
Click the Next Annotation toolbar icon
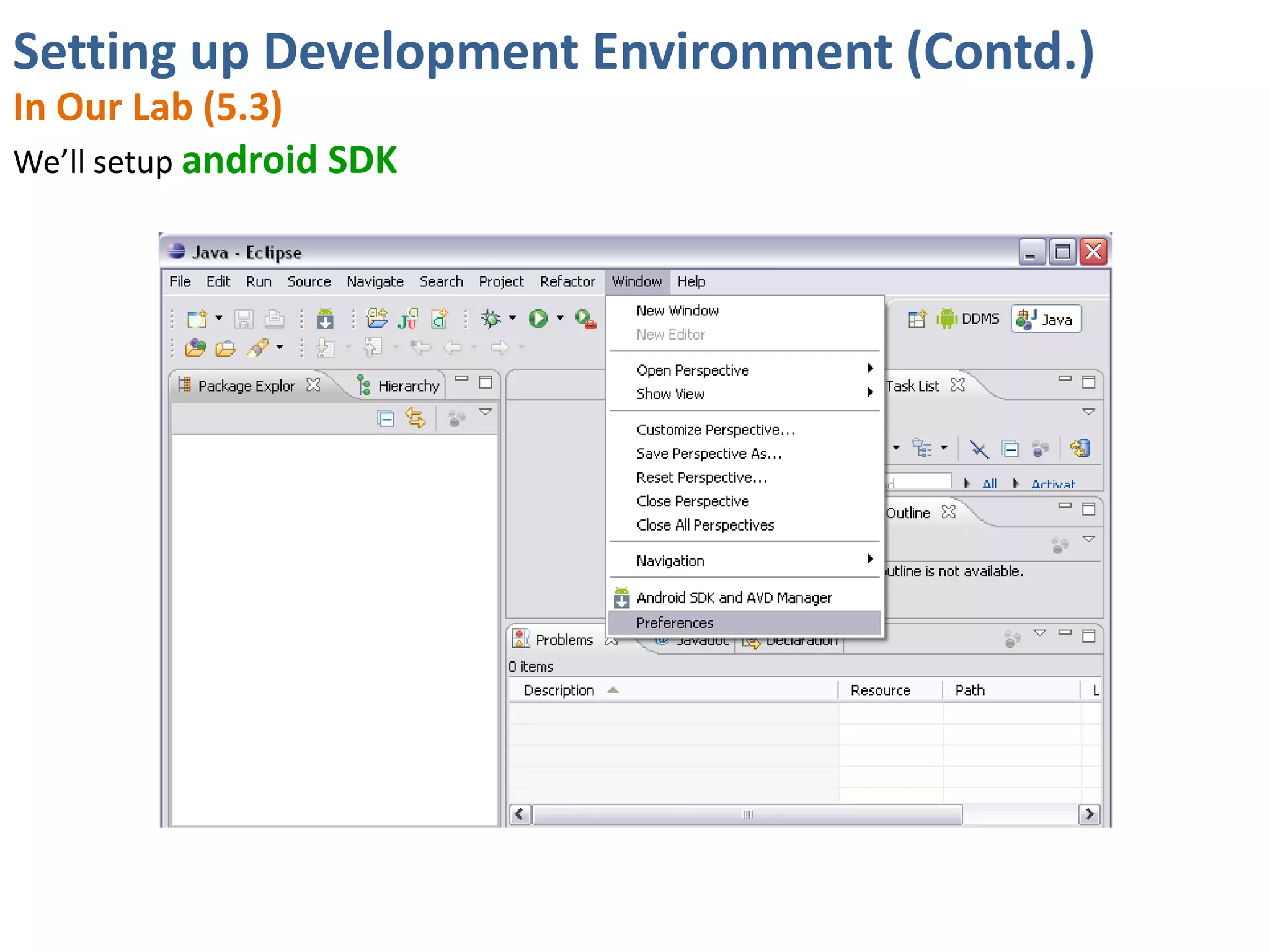(x=326, y=348)
